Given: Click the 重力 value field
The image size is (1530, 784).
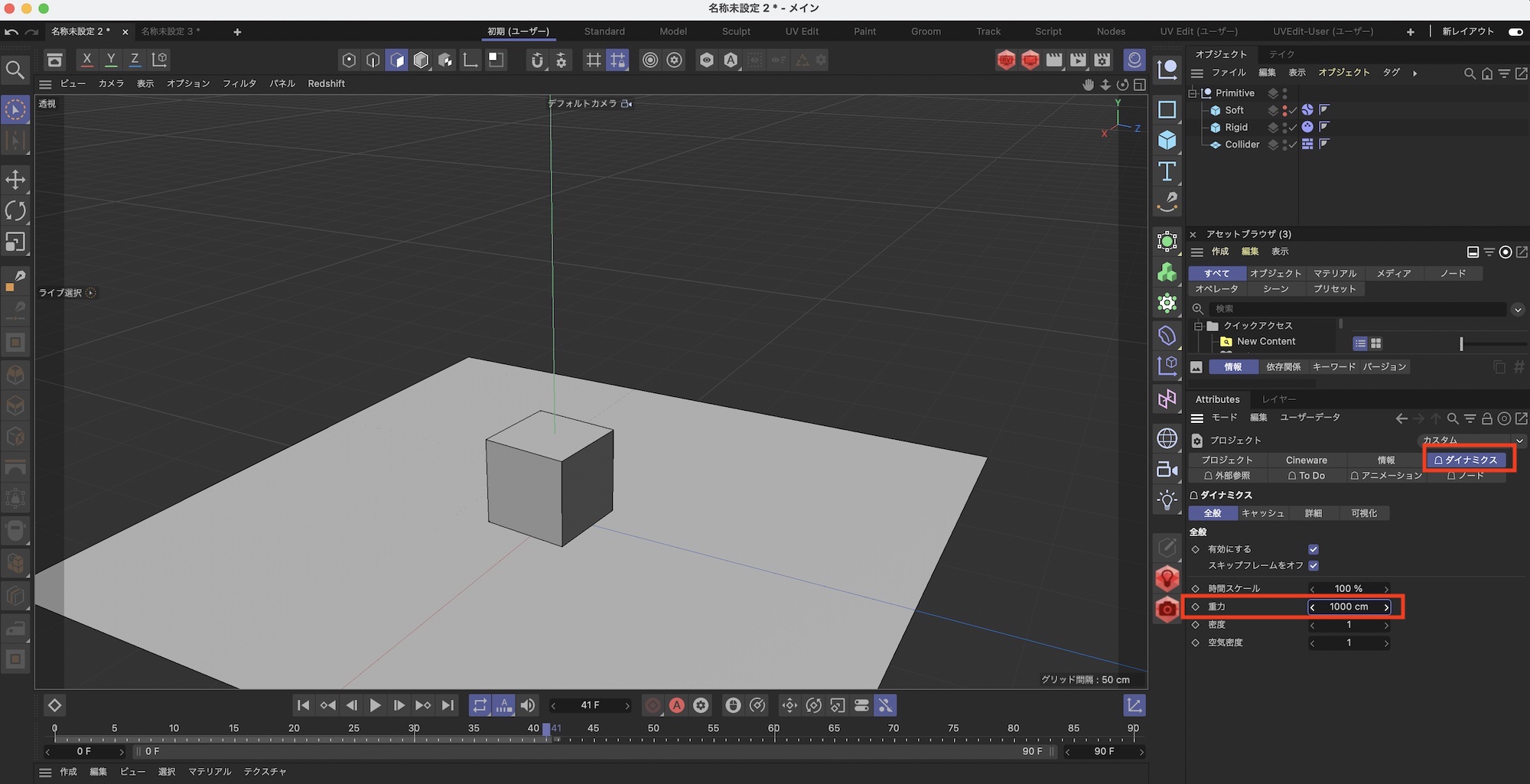Looking at the screenshot, I should coord(1349,607).
